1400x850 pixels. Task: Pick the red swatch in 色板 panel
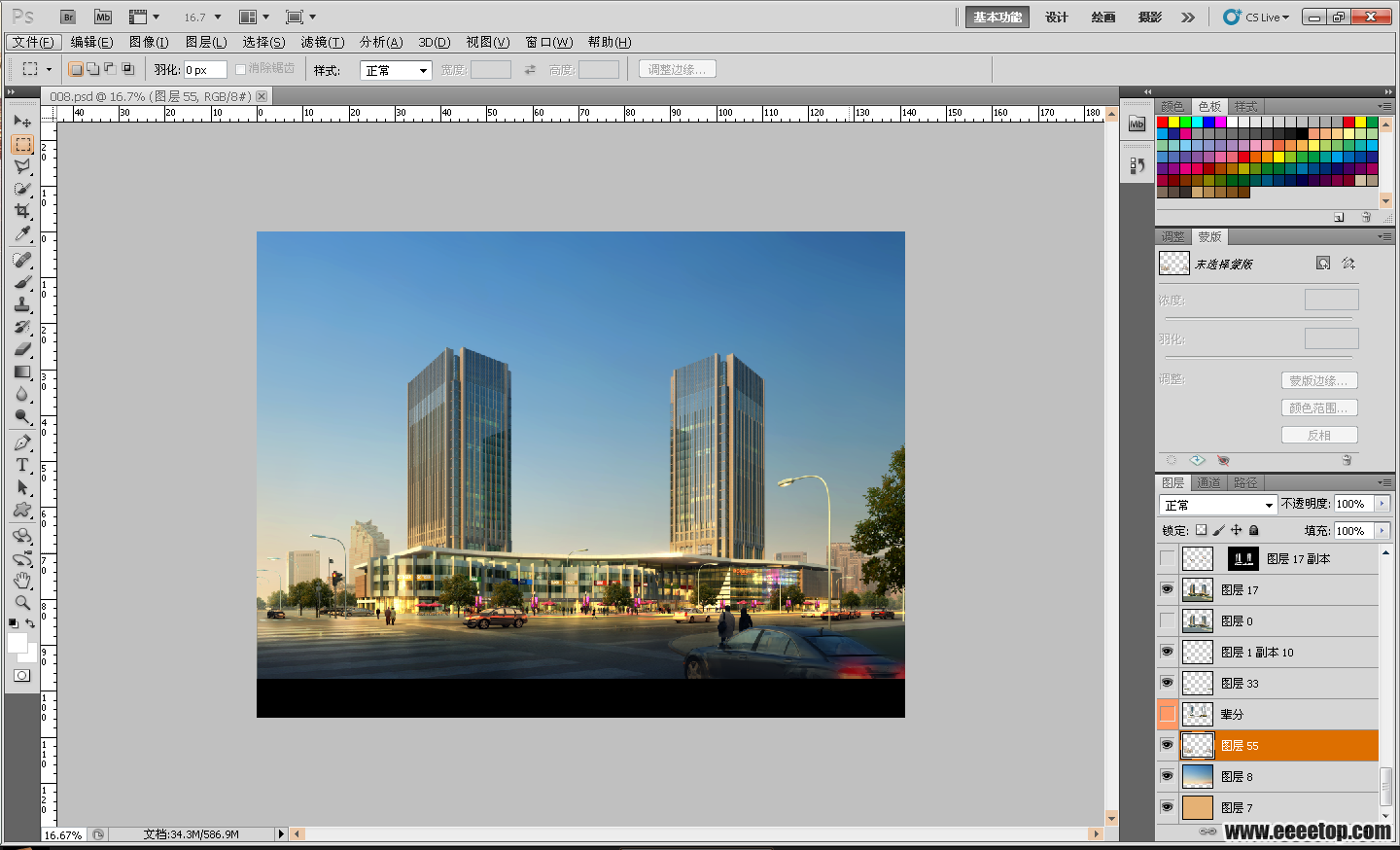1163,123
